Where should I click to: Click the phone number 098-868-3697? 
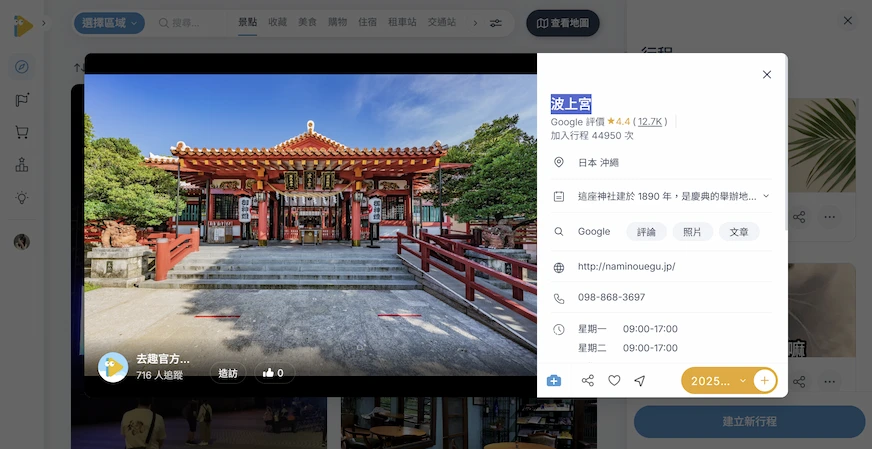coord(611,297)
